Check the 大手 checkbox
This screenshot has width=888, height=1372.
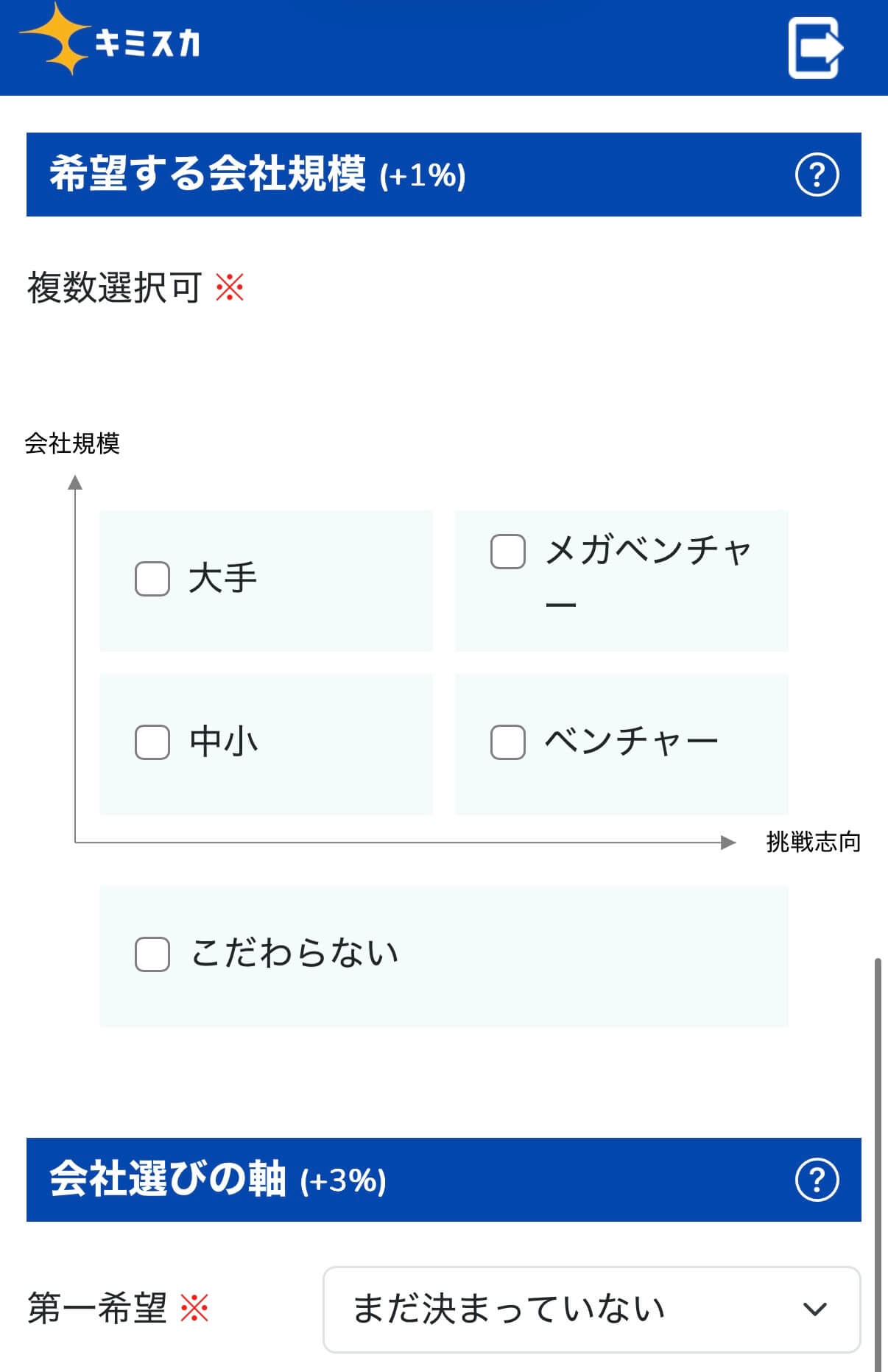(x=152, y=579)
